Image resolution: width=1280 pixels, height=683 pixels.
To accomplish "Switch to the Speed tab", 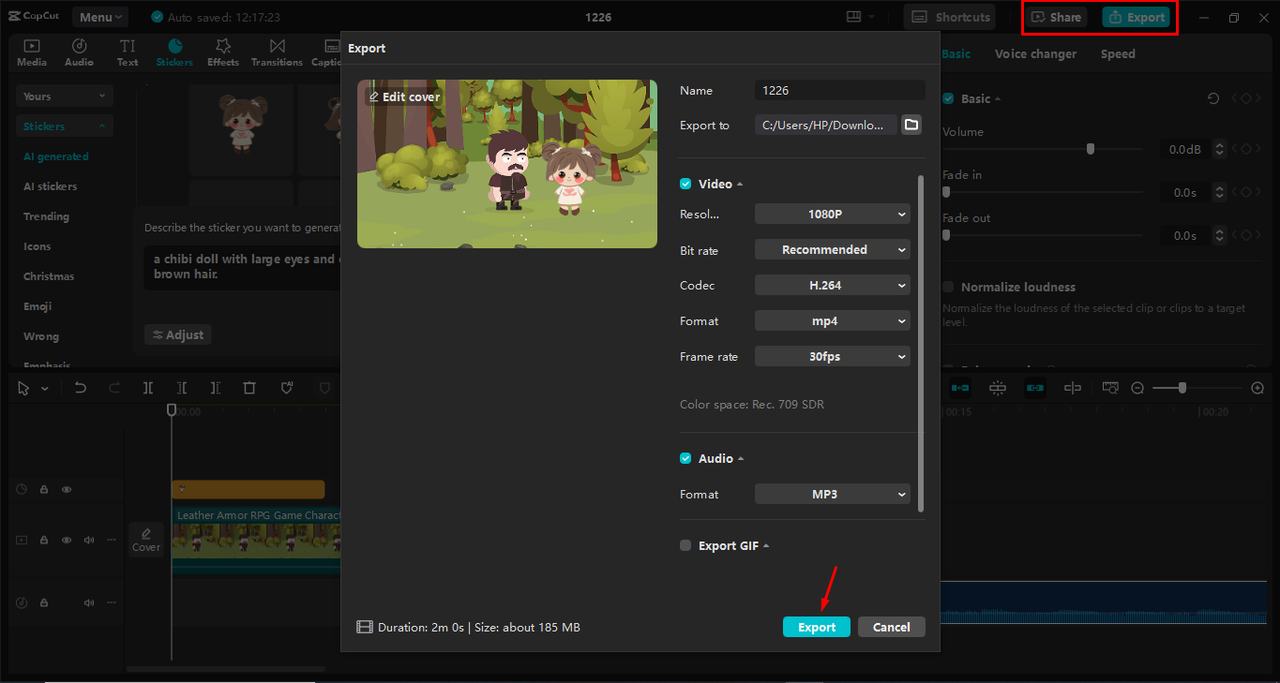I will 1118,54.
